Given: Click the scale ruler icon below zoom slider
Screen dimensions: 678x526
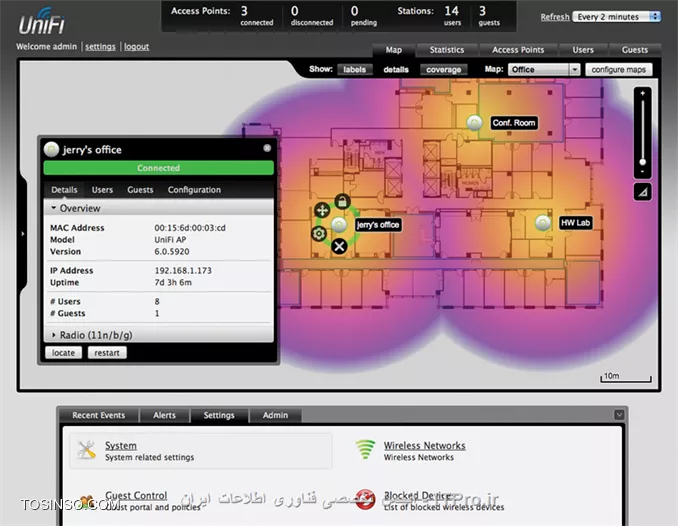Looking at the screenshot, I should (643, 192).
